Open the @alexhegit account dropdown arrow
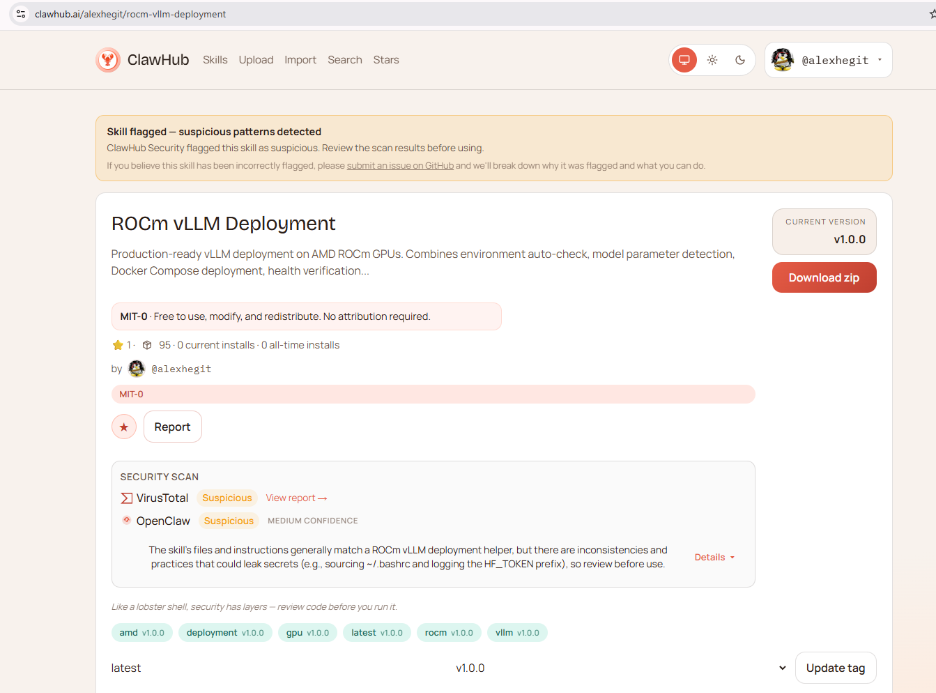The width and height of the screenshot is (936, 693). 880,60
